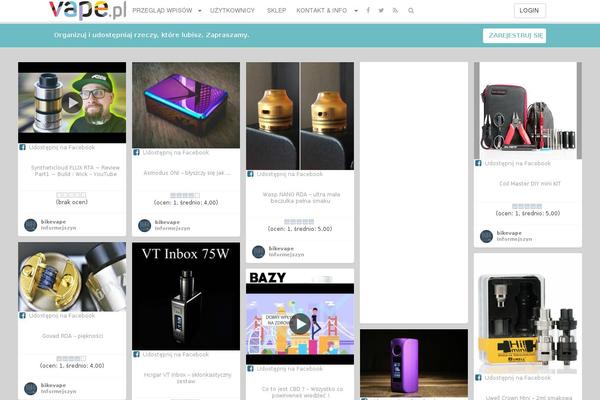Open the Synthetic Cloud FLUX RTA review link
Screen dimensions: 600x400
click(x=75, y=171)
